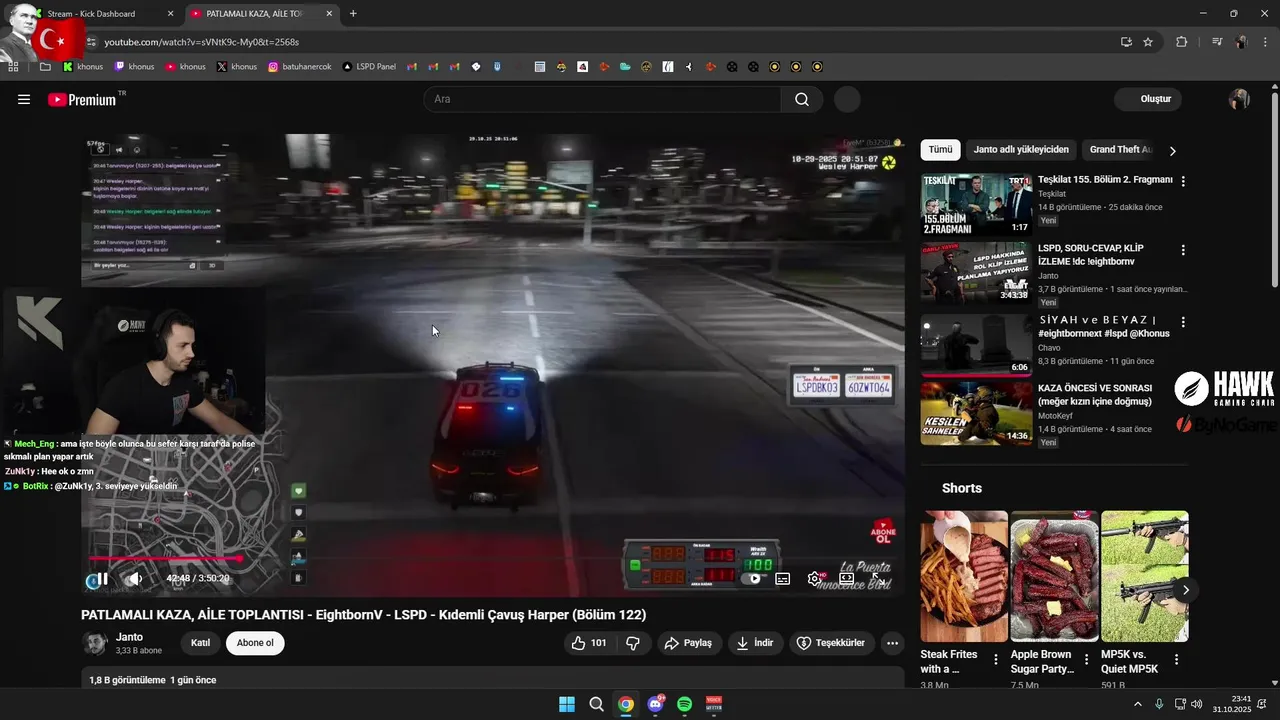1280x720 pixels.
Task: Select the Grand Theft Auto chip
Action: pos(1120,150)
